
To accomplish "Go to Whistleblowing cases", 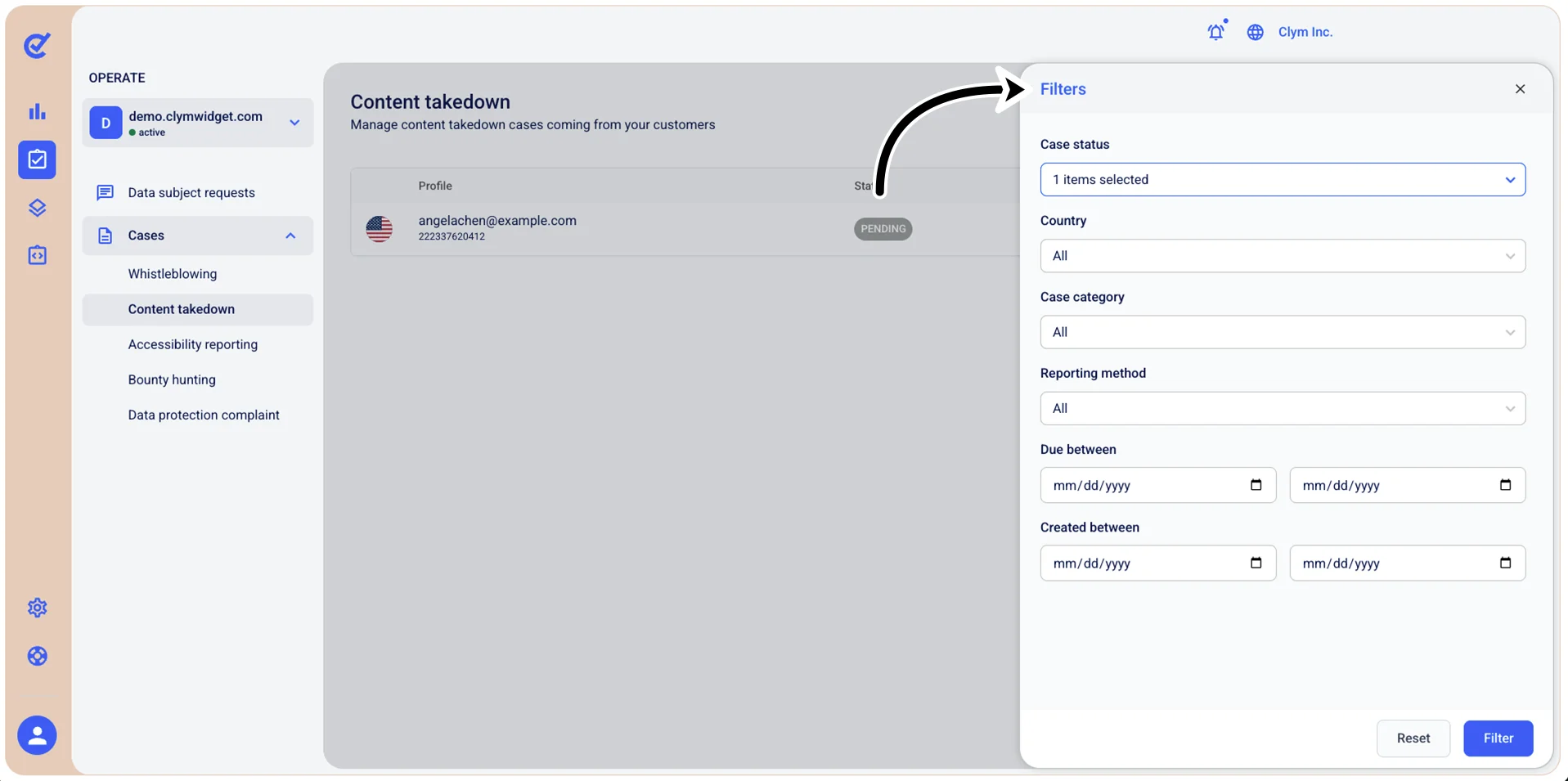I will (x=173, y=274).
